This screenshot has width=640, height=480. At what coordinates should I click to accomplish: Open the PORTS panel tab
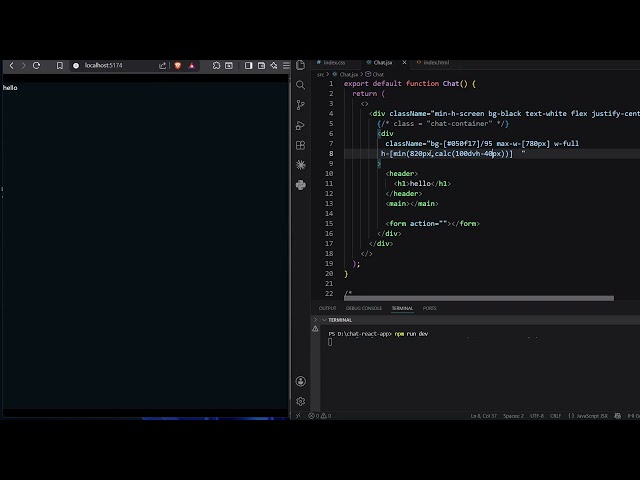point(429,308)
